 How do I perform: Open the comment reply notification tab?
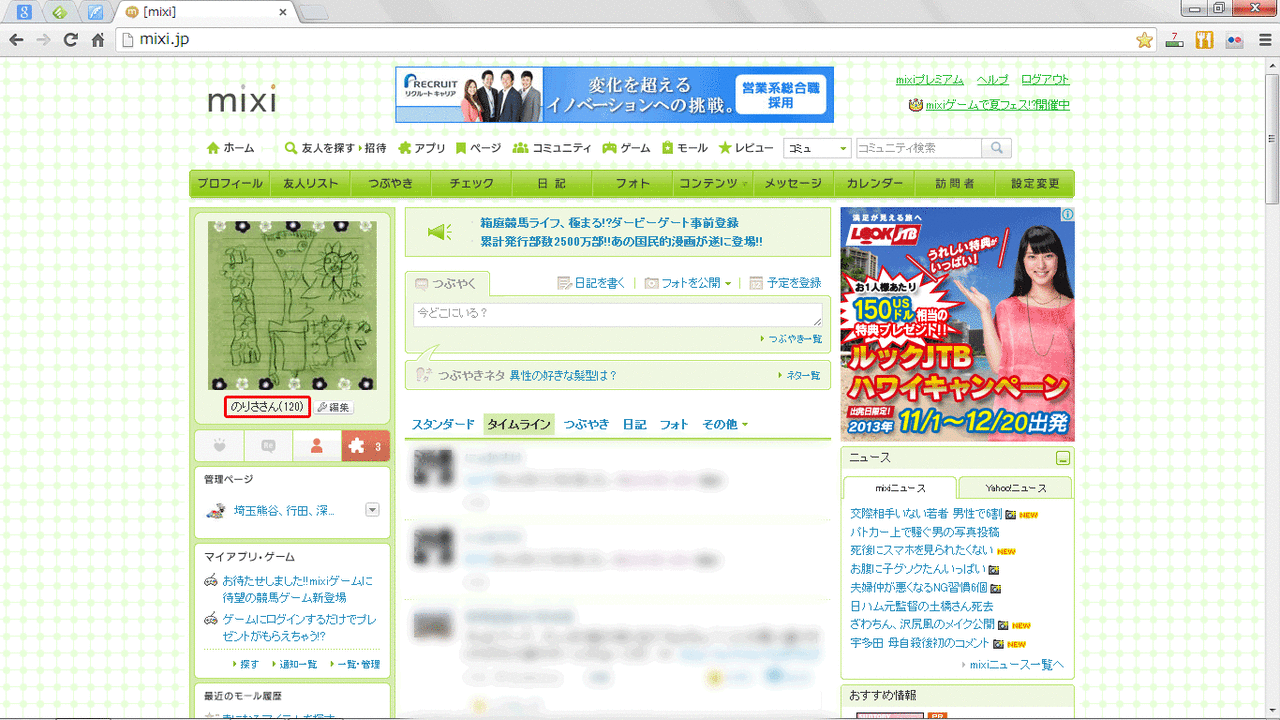(268, 446)
